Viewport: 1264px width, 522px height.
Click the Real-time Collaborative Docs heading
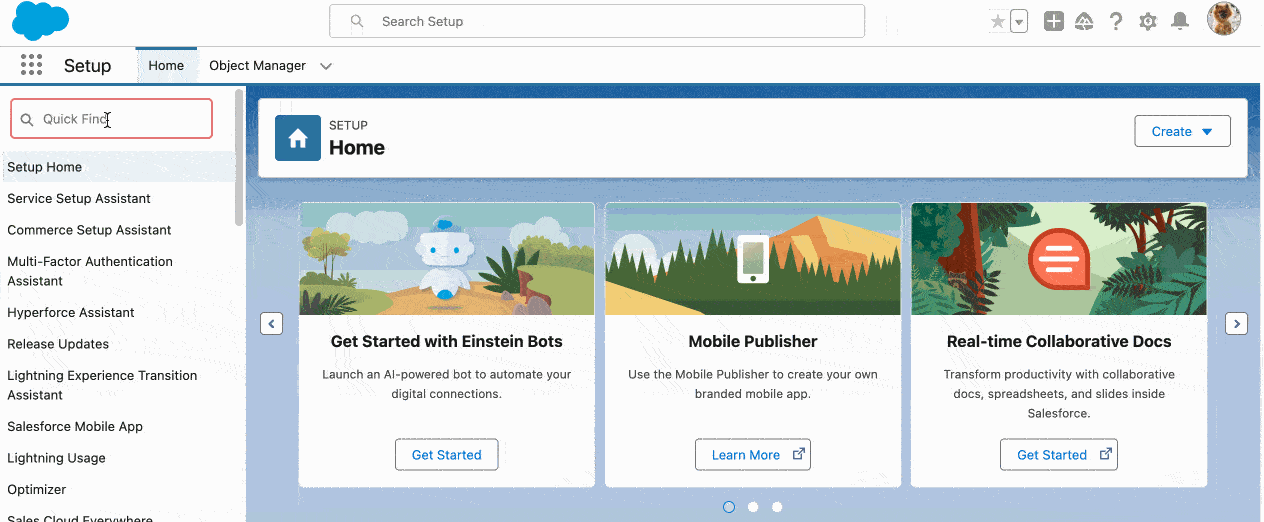(1059, 341)
